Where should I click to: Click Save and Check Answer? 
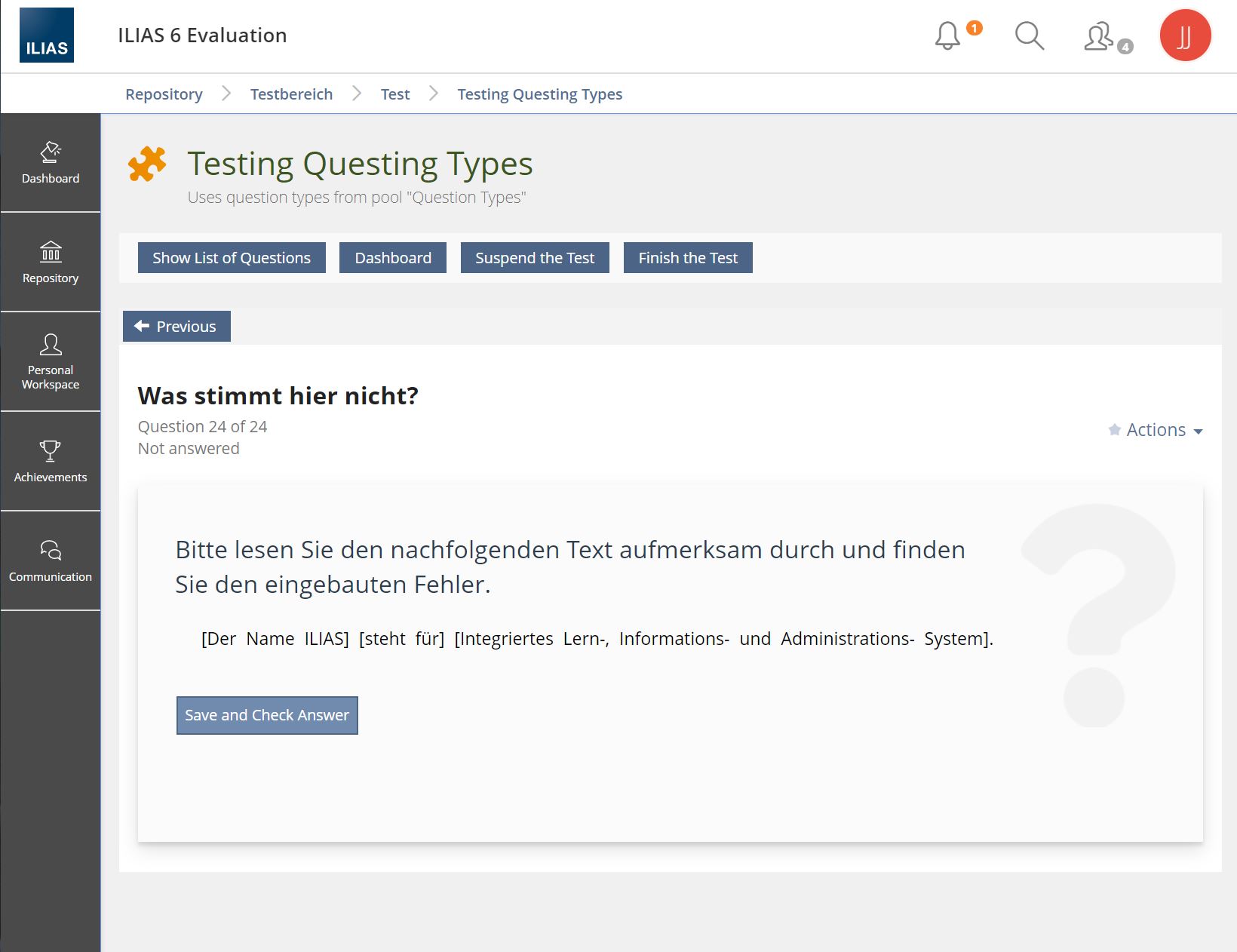click(267, 715)
